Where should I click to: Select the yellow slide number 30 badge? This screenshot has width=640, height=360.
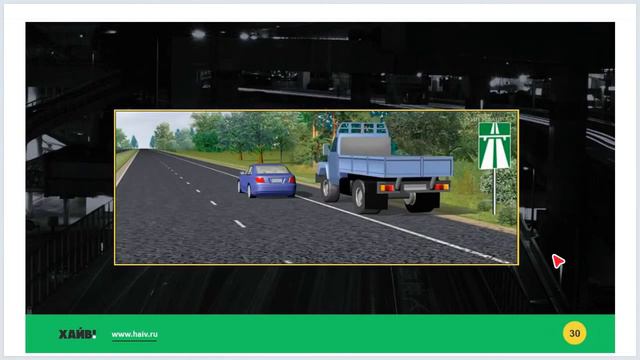click(x=574, y=333)
